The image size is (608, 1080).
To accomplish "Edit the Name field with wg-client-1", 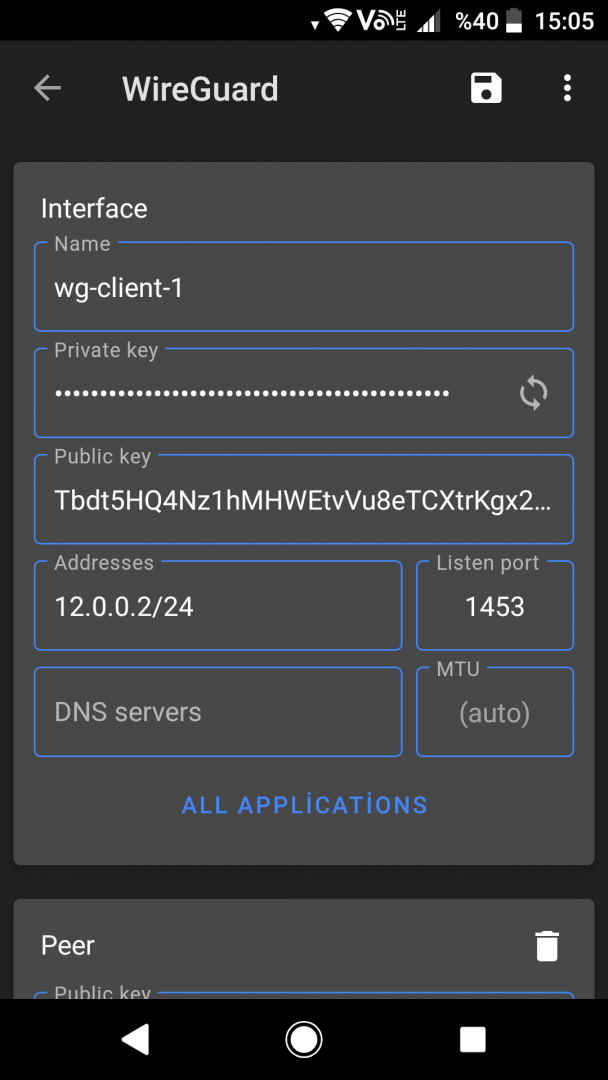I will click(x=304, y=287).
